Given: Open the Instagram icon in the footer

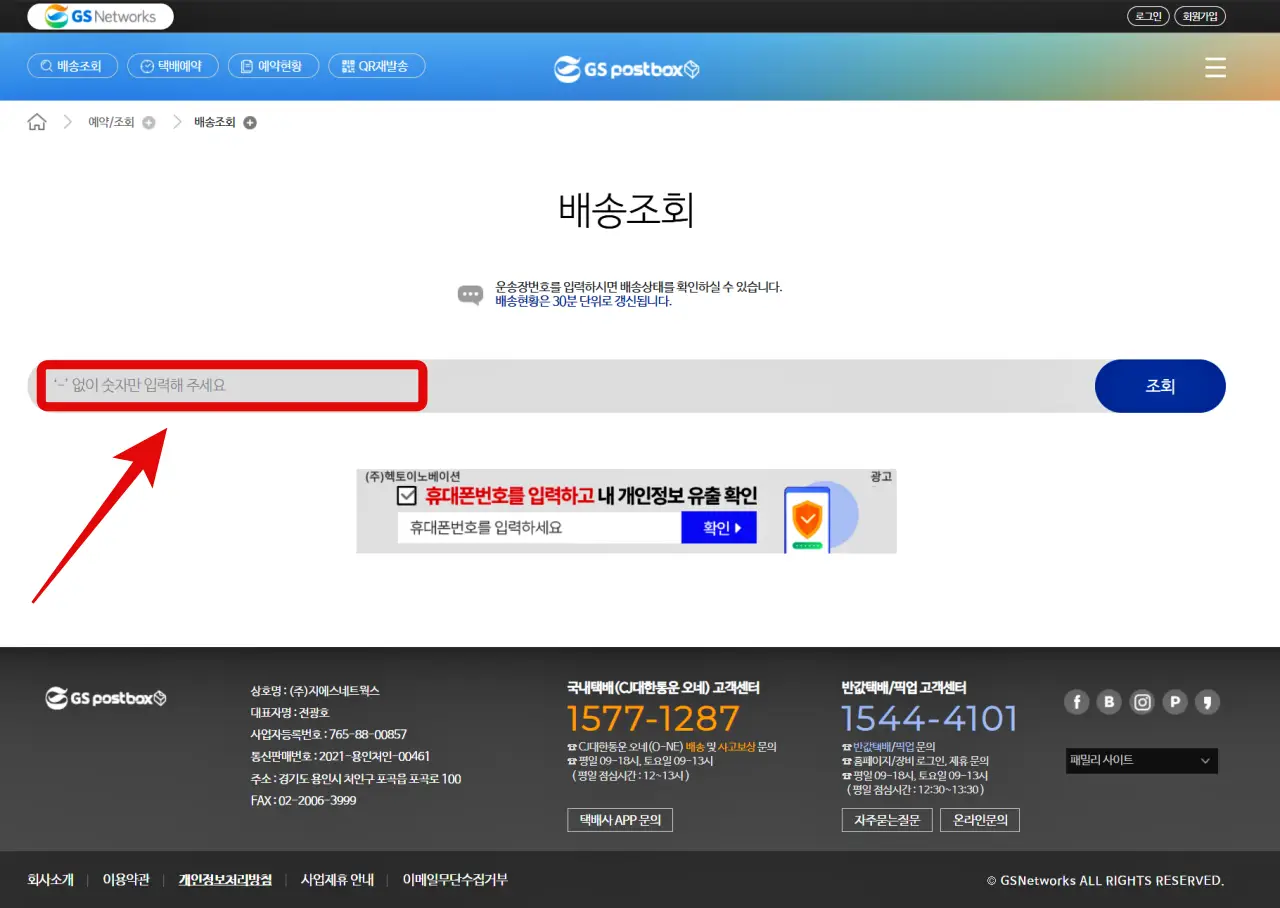Looking at the screenshot, I should (x=1142, y=702).
